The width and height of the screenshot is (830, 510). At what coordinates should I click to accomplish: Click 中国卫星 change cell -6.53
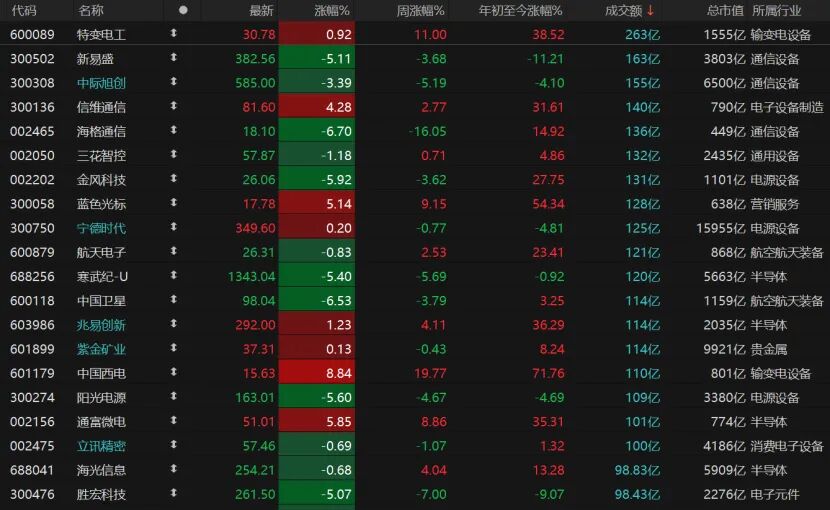[x=317, y=301]
